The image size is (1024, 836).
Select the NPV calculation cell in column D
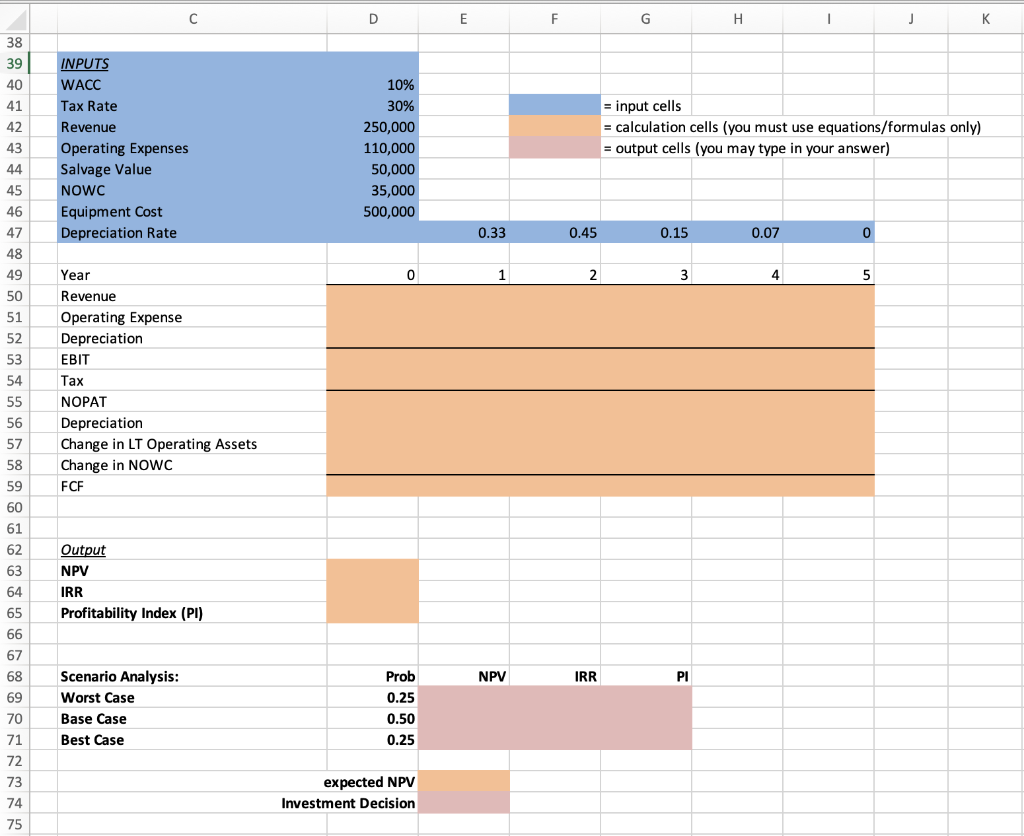[x=373, y=571]
